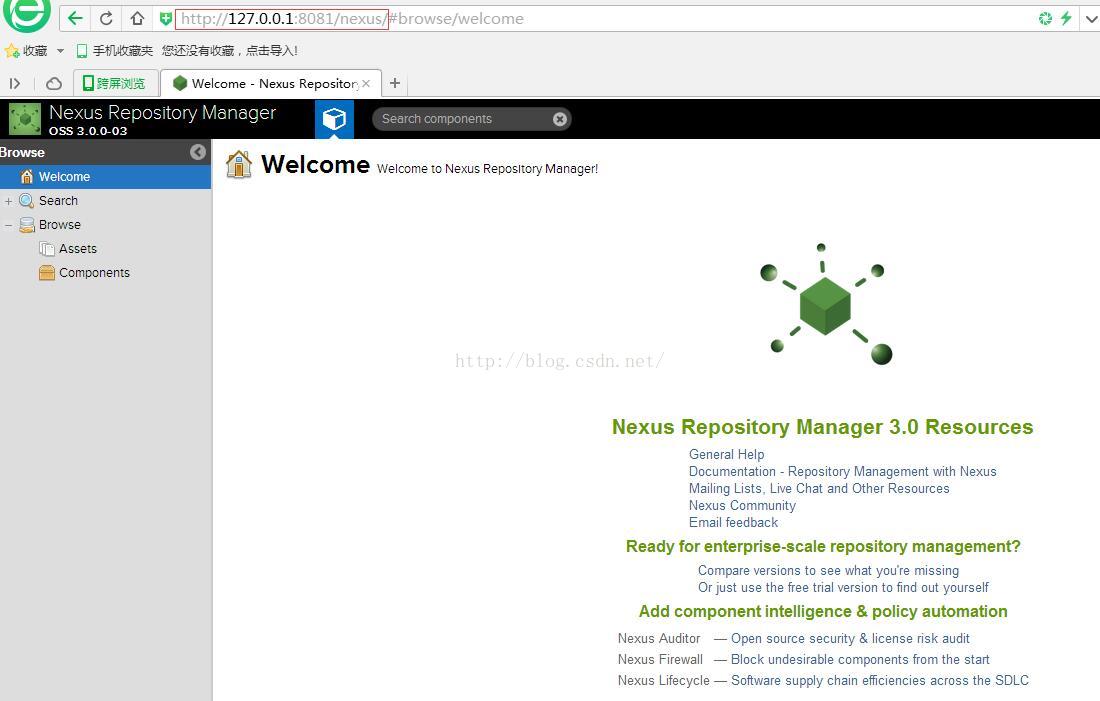Open Assets in the sidebar
This screenshot has height=701, width=1100.
[78, 248]
